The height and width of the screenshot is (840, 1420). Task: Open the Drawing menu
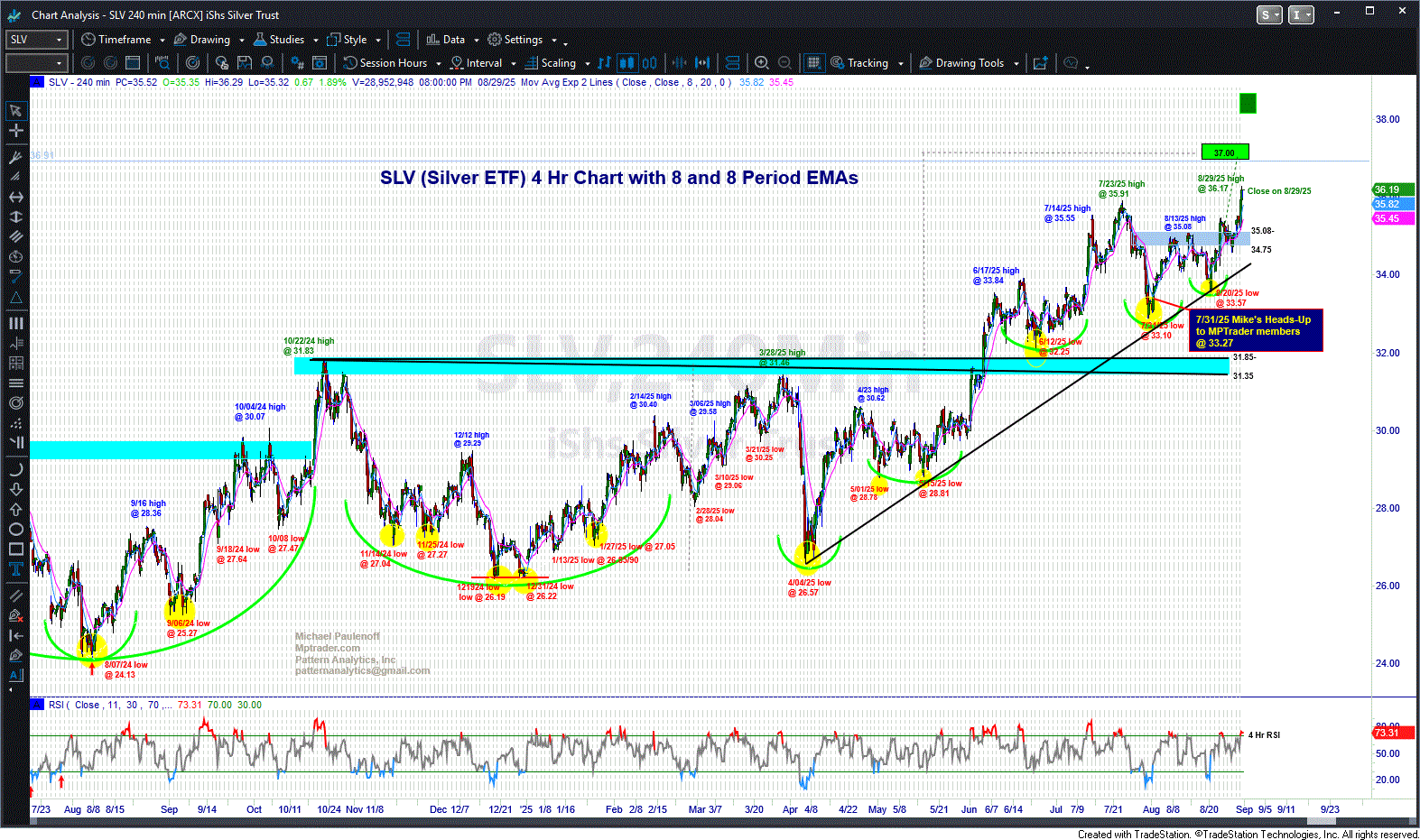tap(202, 40)
